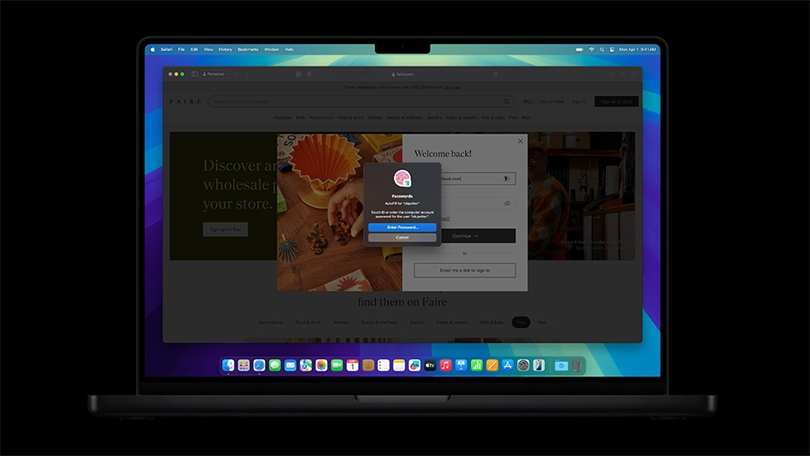
Task: Open Finder from the Dock
Action: tap(229, 366)
